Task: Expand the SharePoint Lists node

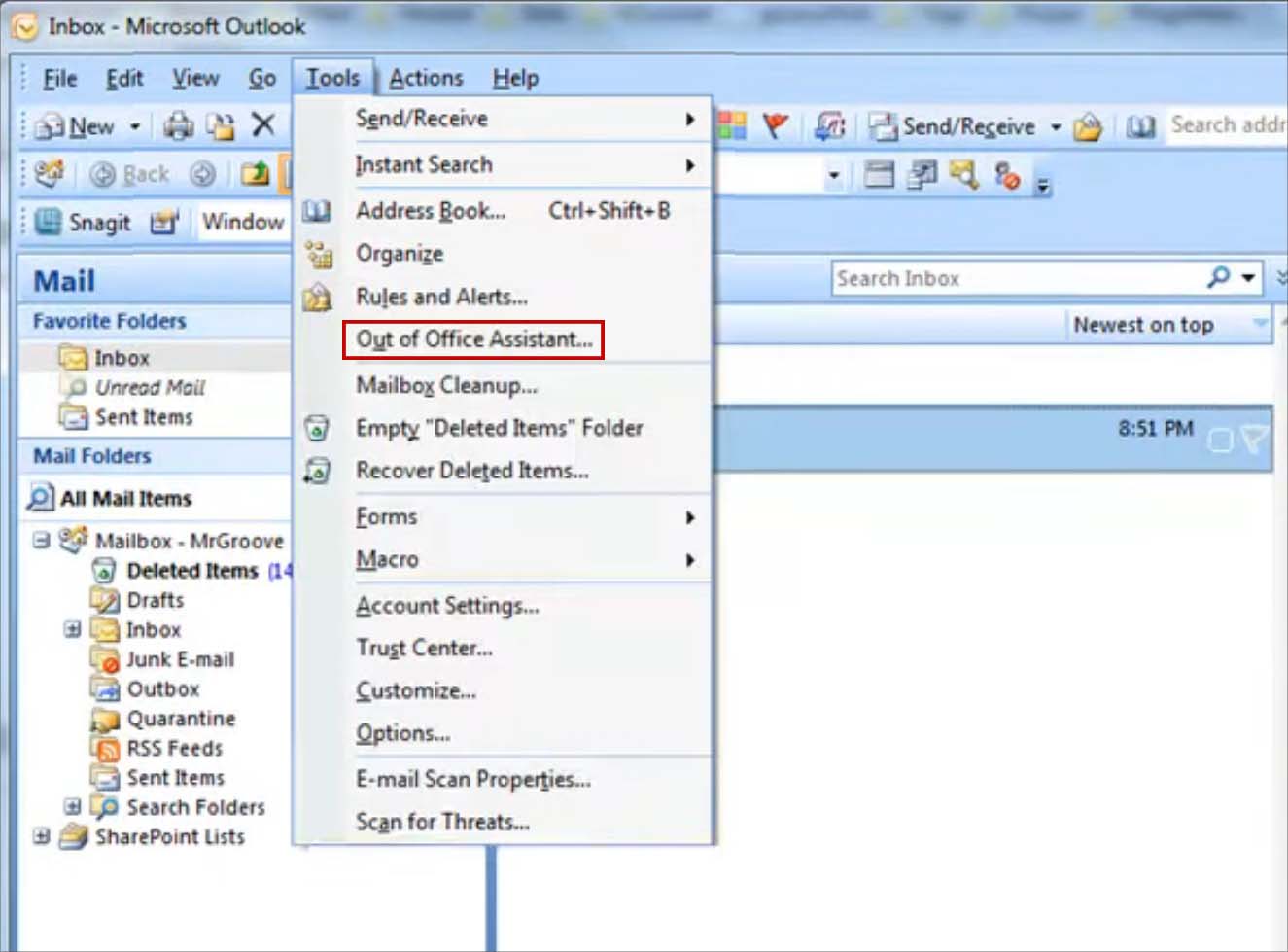Action: tap(41, 835)
